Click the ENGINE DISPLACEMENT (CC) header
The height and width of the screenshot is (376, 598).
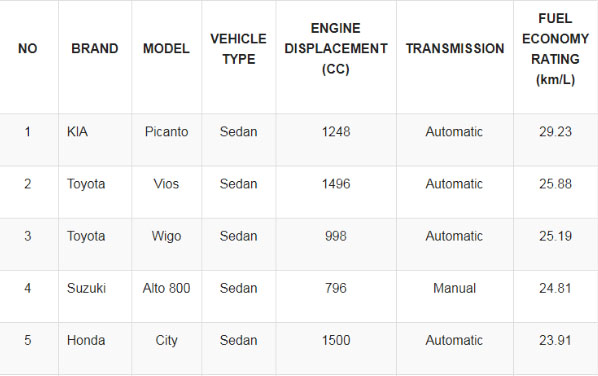click(336, 49)
